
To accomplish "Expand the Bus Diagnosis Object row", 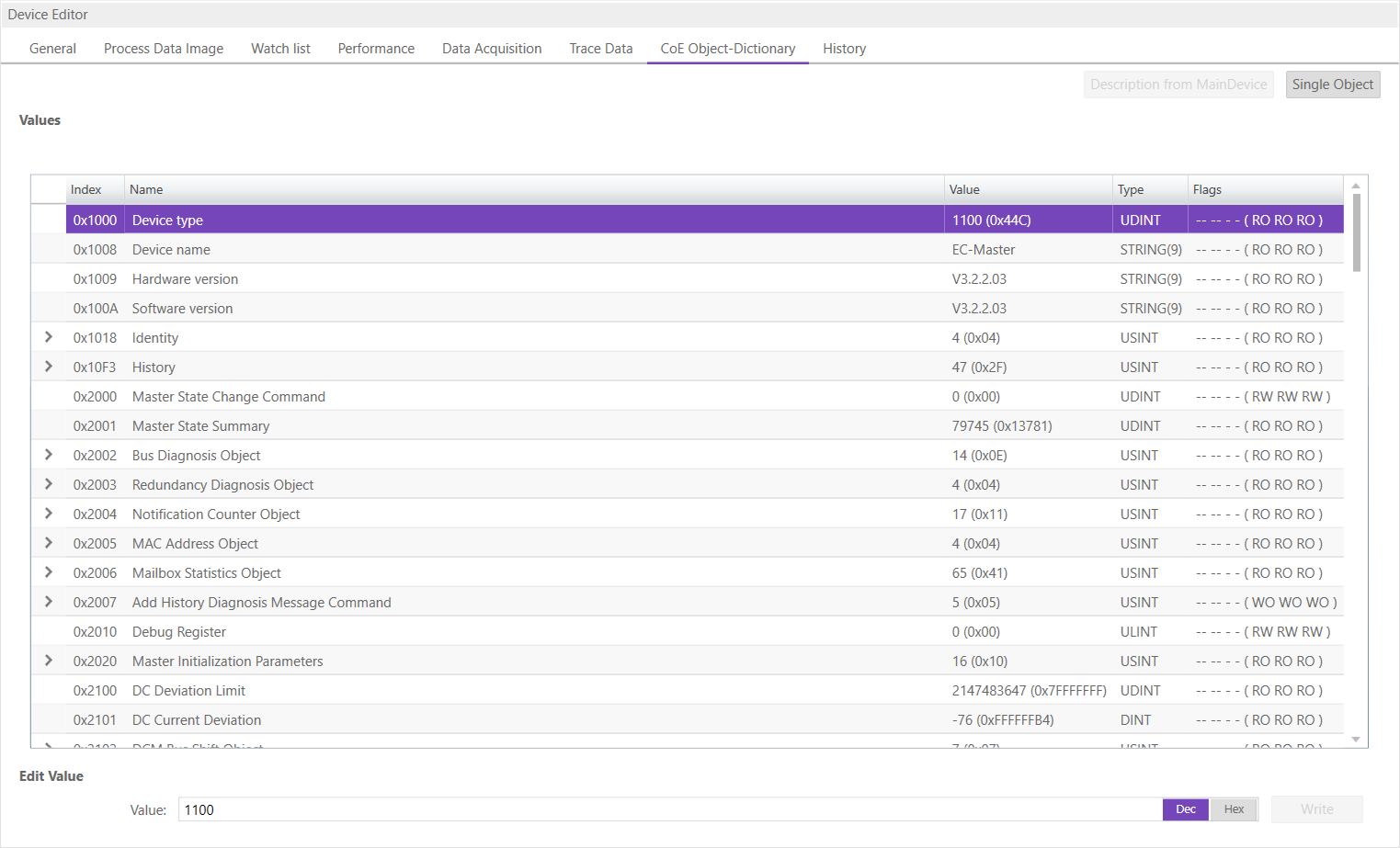I will click(49, 455).
